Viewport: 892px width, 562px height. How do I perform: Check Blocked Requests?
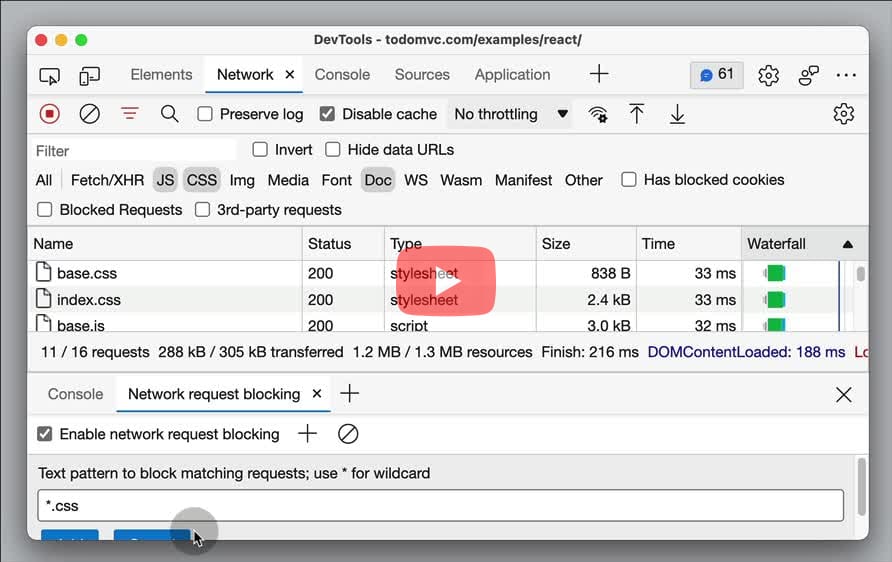44,210
